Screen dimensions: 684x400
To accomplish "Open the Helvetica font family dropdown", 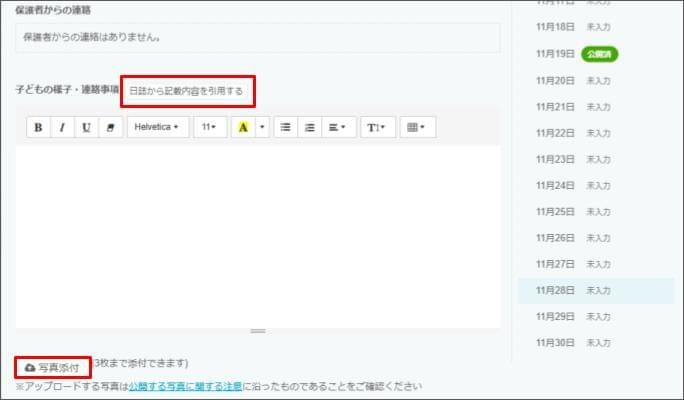I will pos(158,127).
